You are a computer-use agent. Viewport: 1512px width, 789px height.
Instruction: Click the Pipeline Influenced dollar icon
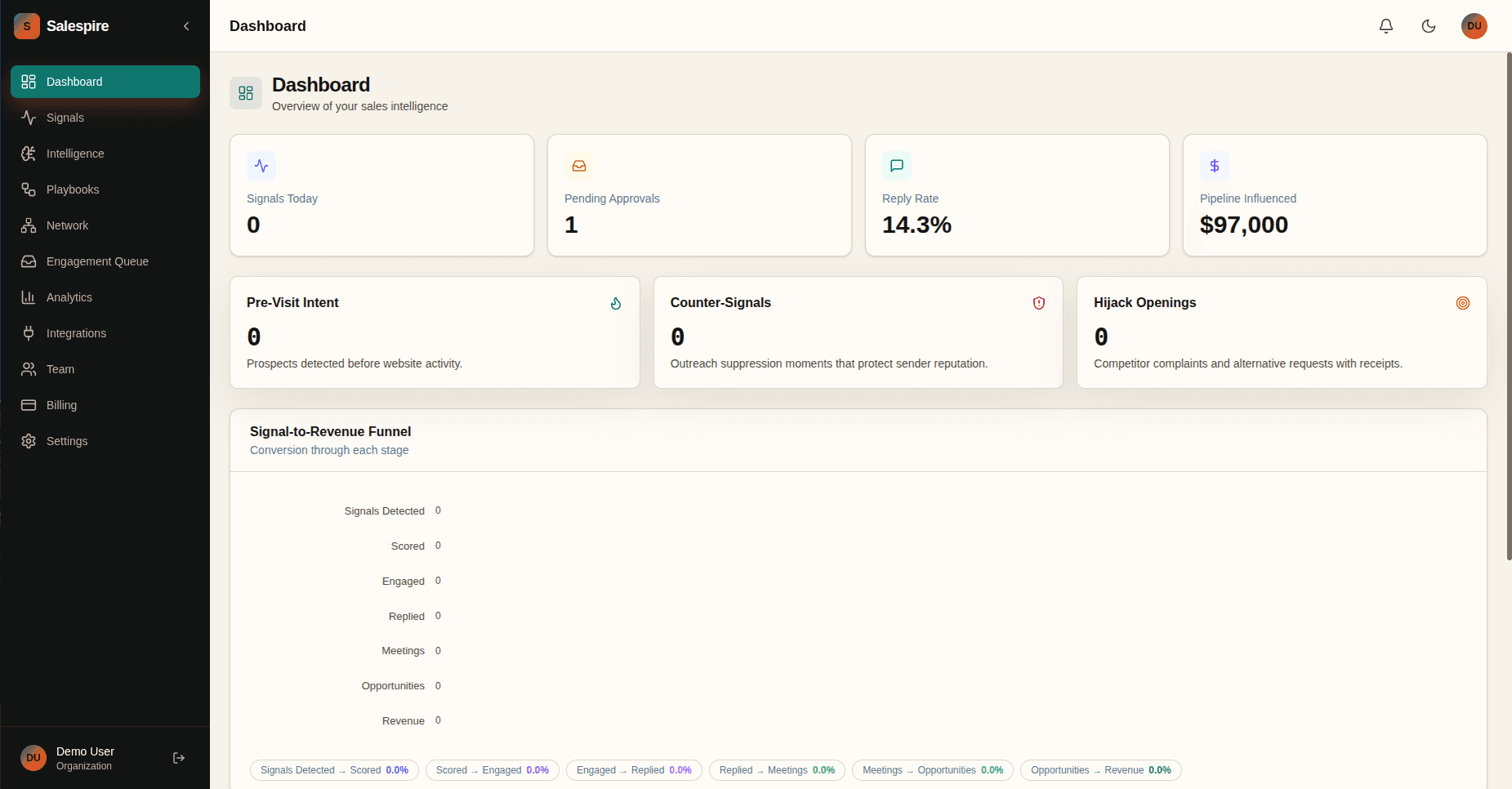[1215, 166]
